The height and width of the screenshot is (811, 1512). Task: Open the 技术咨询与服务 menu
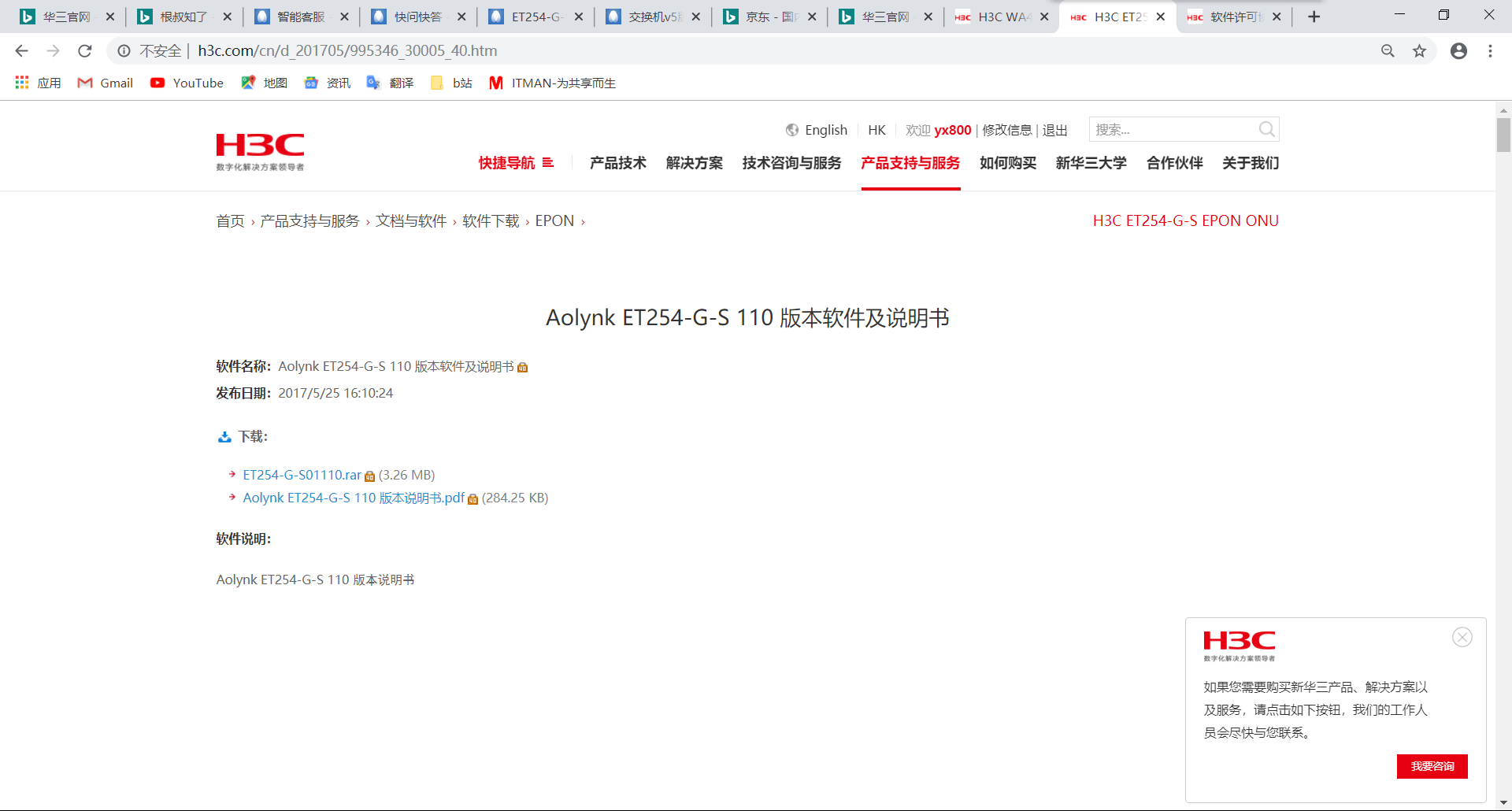(791, 163)
